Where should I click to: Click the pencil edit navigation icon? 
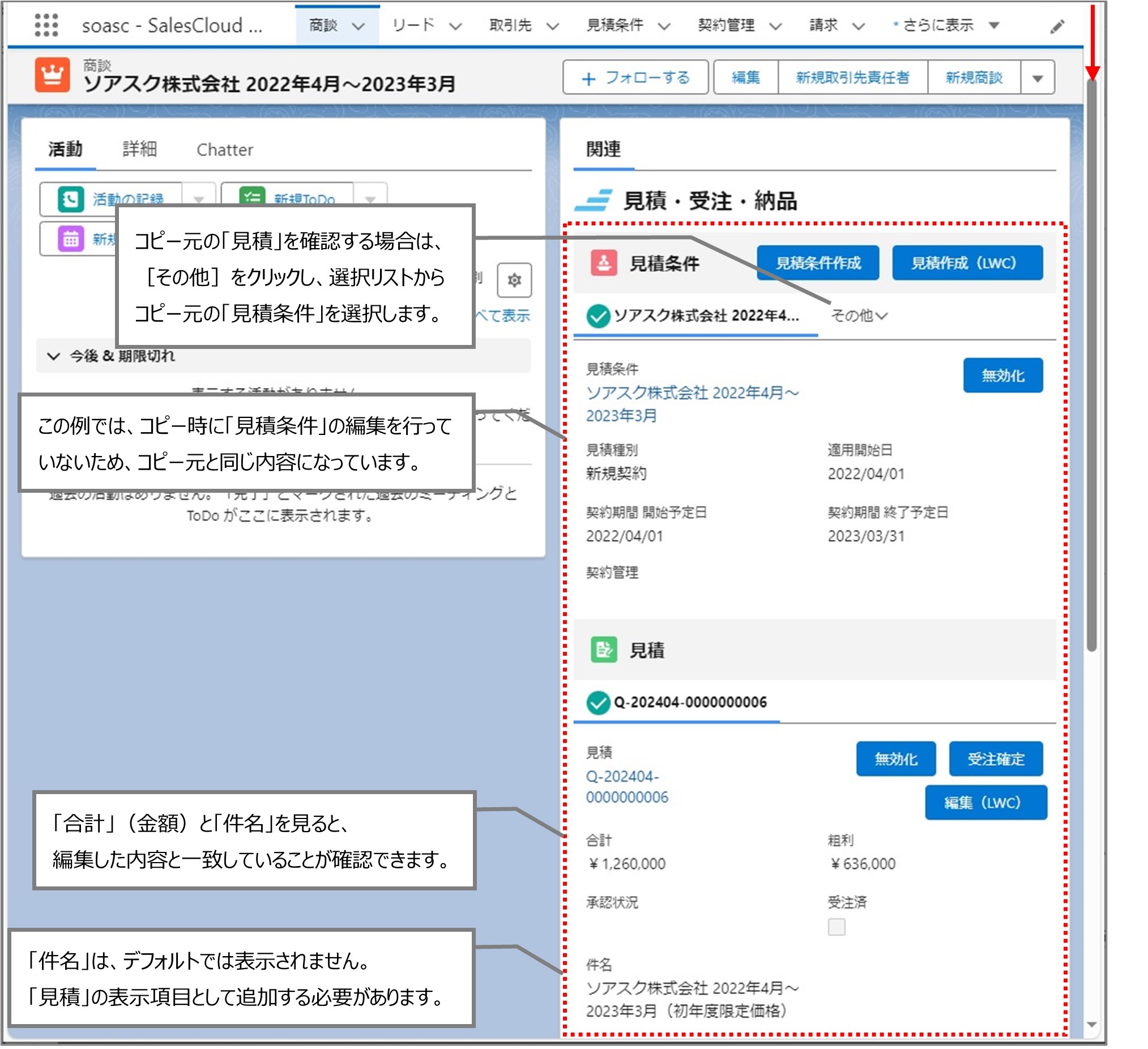(1057, 27)
